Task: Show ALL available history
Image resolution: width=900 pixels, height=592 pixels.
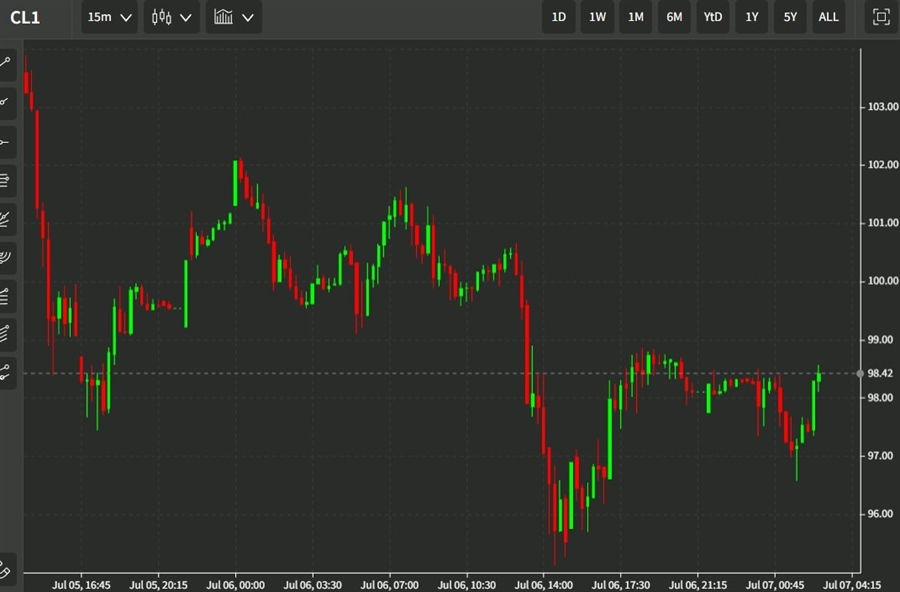Action: pos(829,17)
